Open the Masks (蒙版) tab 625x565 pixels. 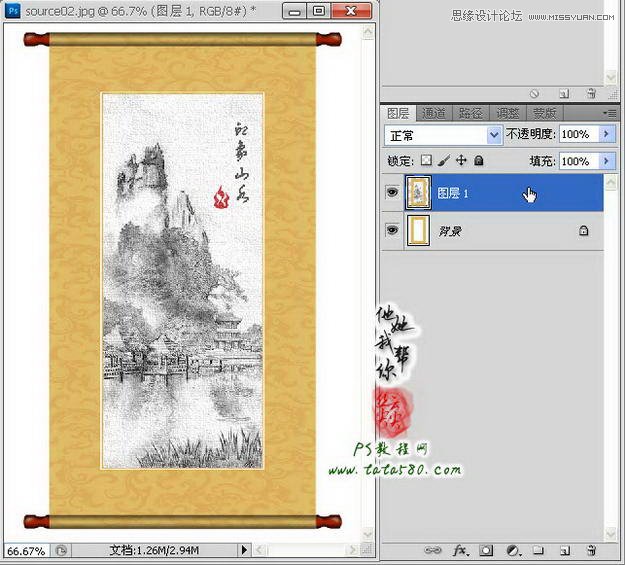[544, 113]
